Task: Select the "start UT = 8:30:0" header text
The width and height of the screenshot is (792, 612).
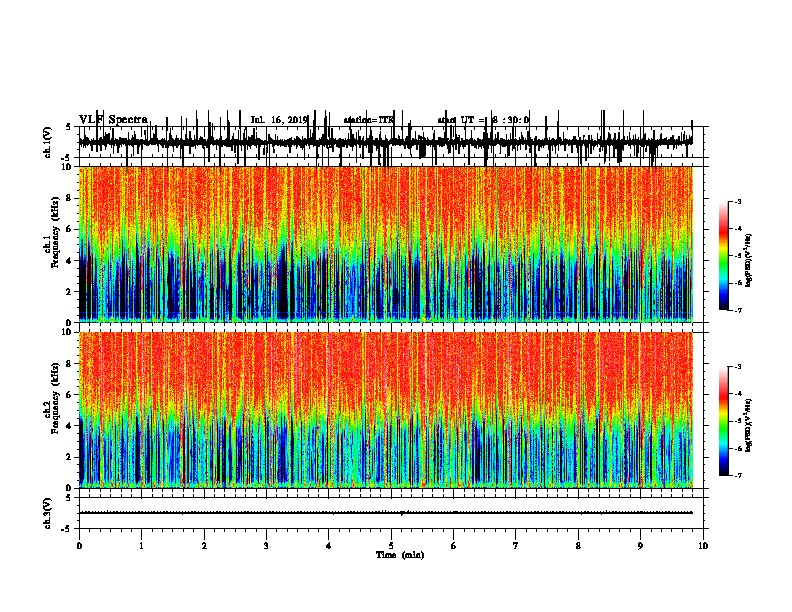Action: click(x=483, y=120)
